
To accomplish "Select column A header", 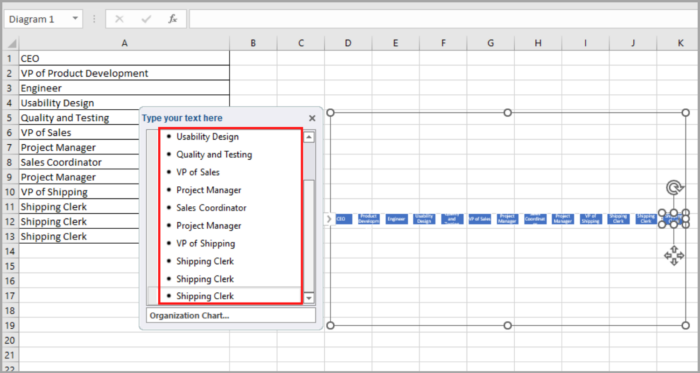I will (x=124, y=43).
